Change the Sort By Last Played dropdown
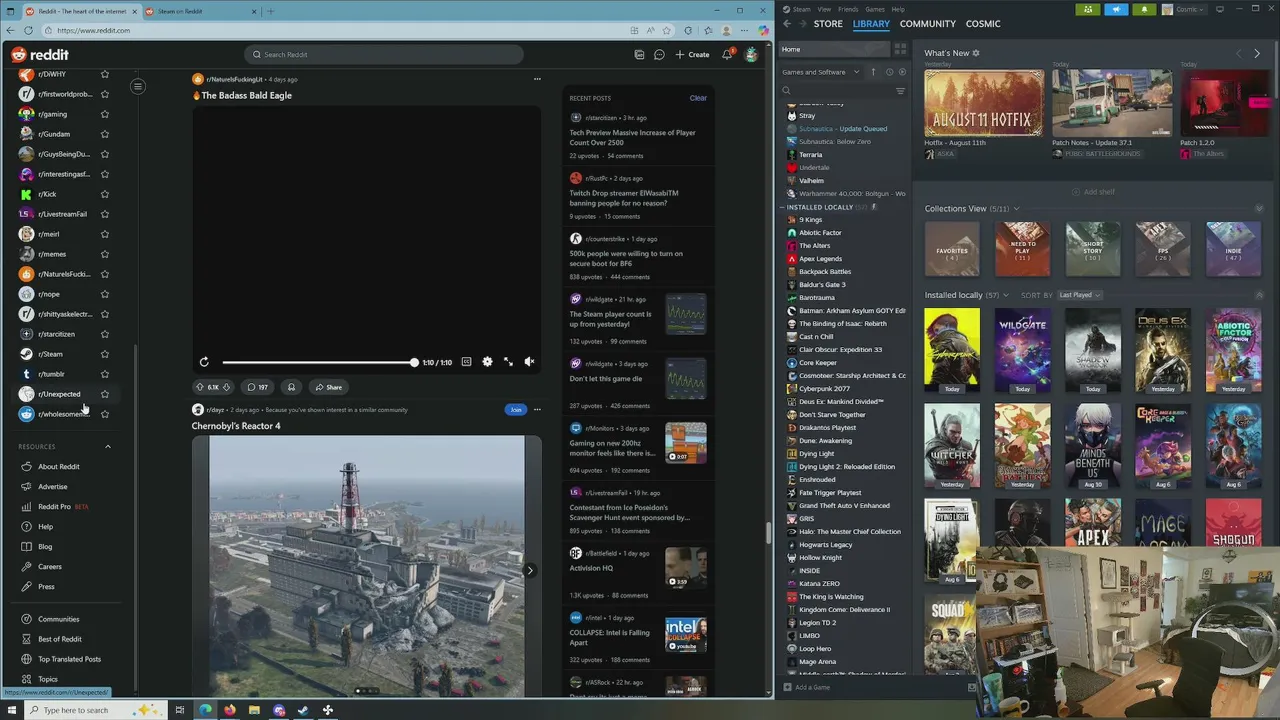This screenshot has height=720, width=1280. click(x=1080, y=295)
